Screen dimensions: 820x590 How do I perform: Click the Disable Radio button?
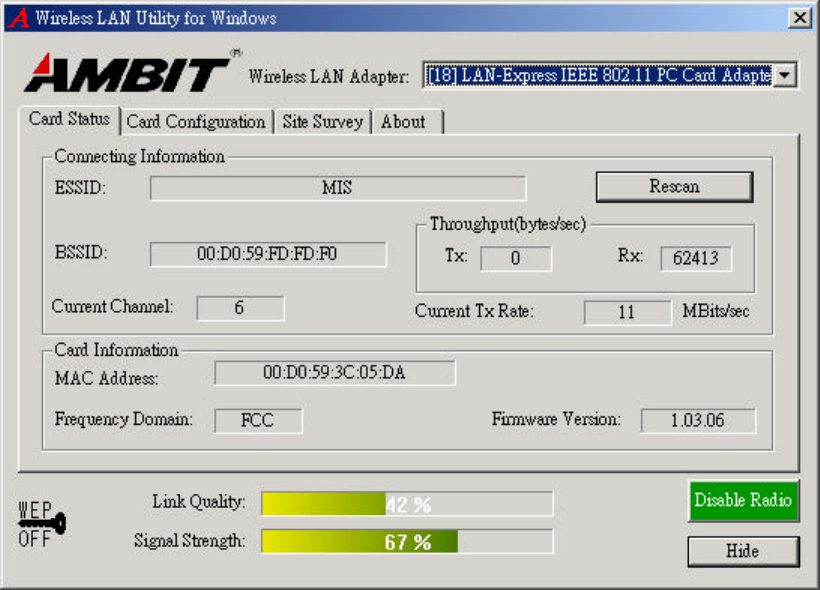pos(743,501)
